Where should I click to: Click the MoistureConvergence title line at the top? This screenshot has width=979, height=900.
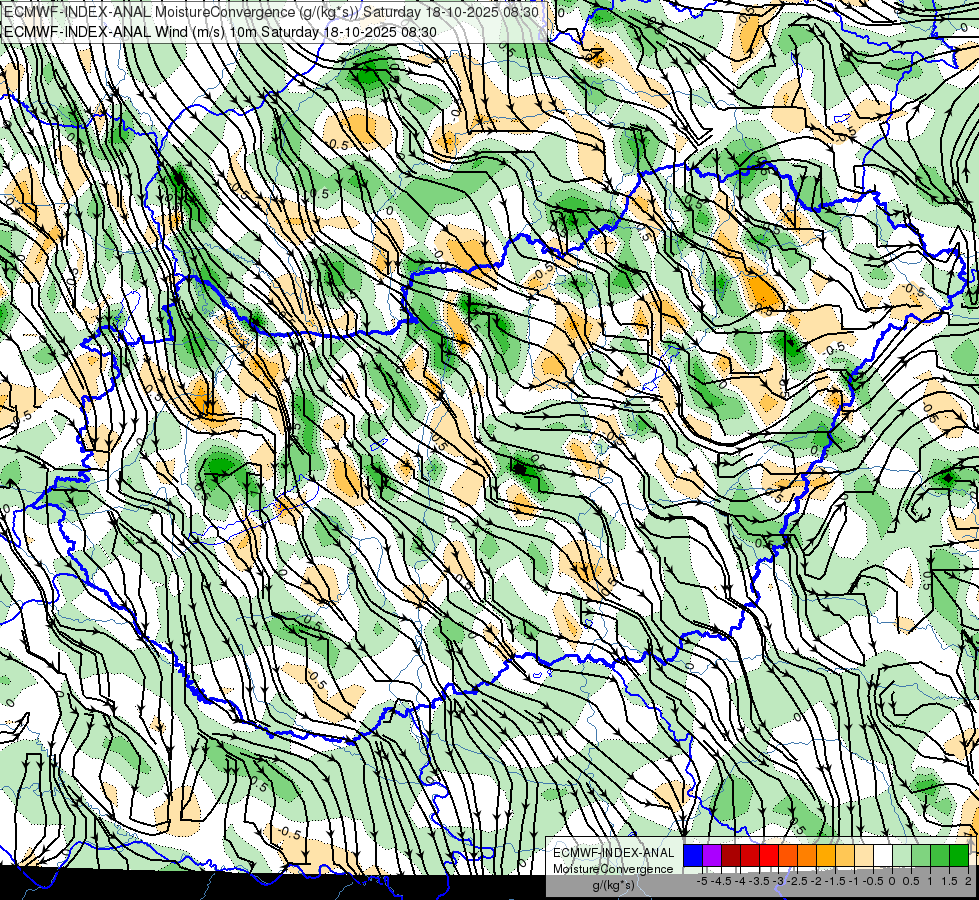click(272, 12)
